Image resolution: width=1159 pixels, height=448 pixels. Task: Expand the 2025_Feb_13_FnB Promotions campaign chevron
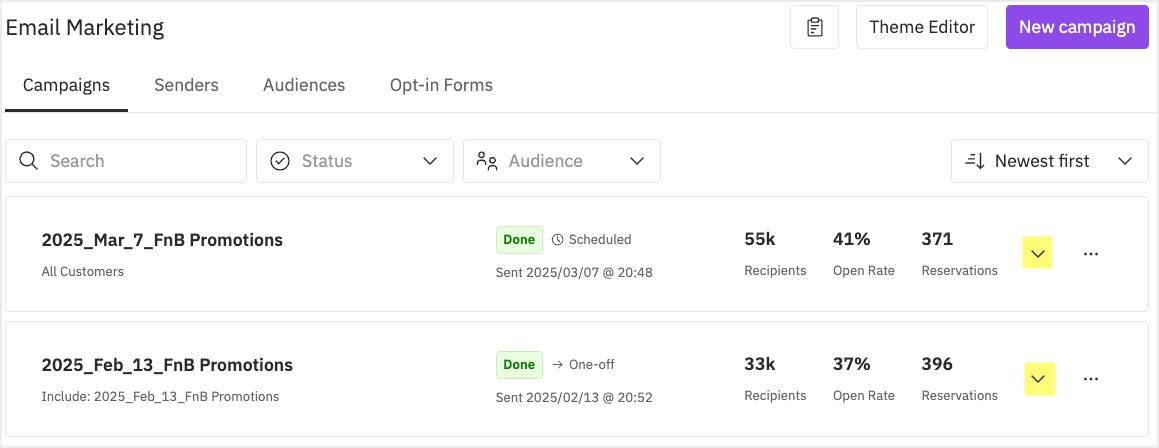pos(1039,379)
